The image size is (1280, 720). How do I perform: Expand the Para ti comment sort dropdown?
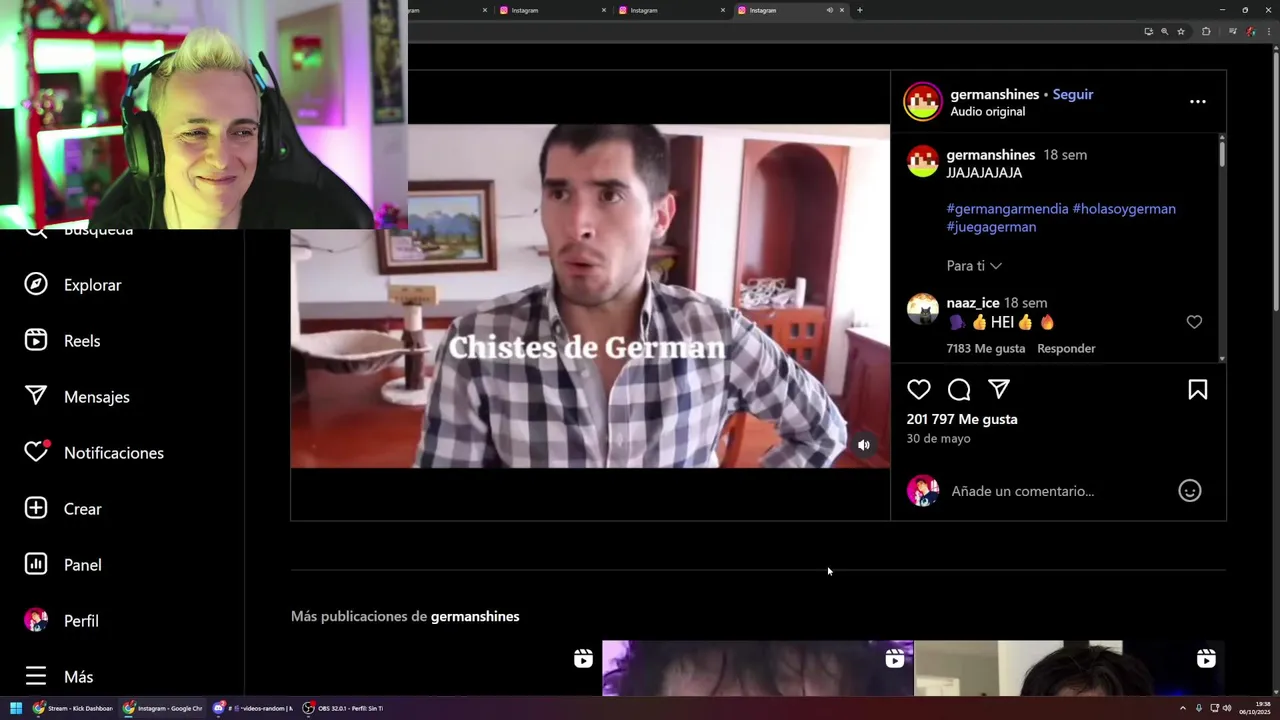[x=974, y=266]
